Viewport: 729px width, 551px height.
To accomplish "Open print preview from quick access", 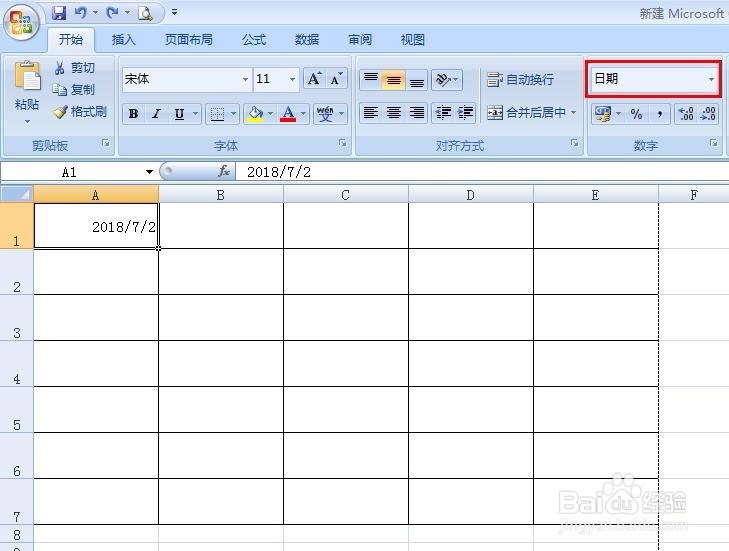I will coord(145,13).
